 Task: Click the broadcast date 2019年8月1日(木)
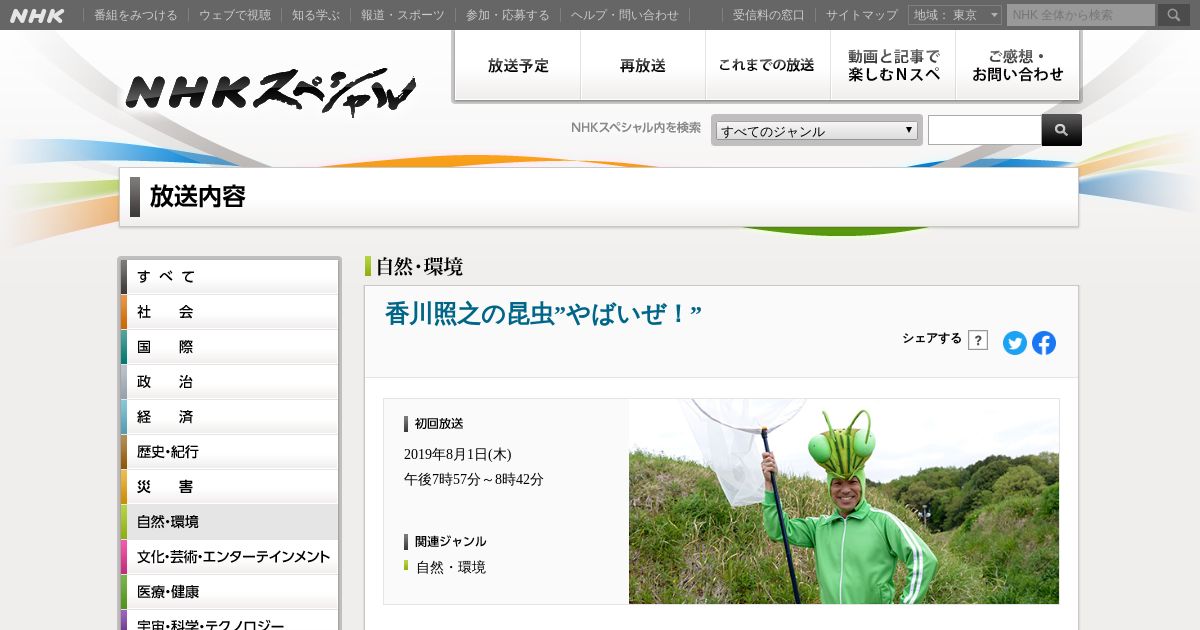coord(457,454)
